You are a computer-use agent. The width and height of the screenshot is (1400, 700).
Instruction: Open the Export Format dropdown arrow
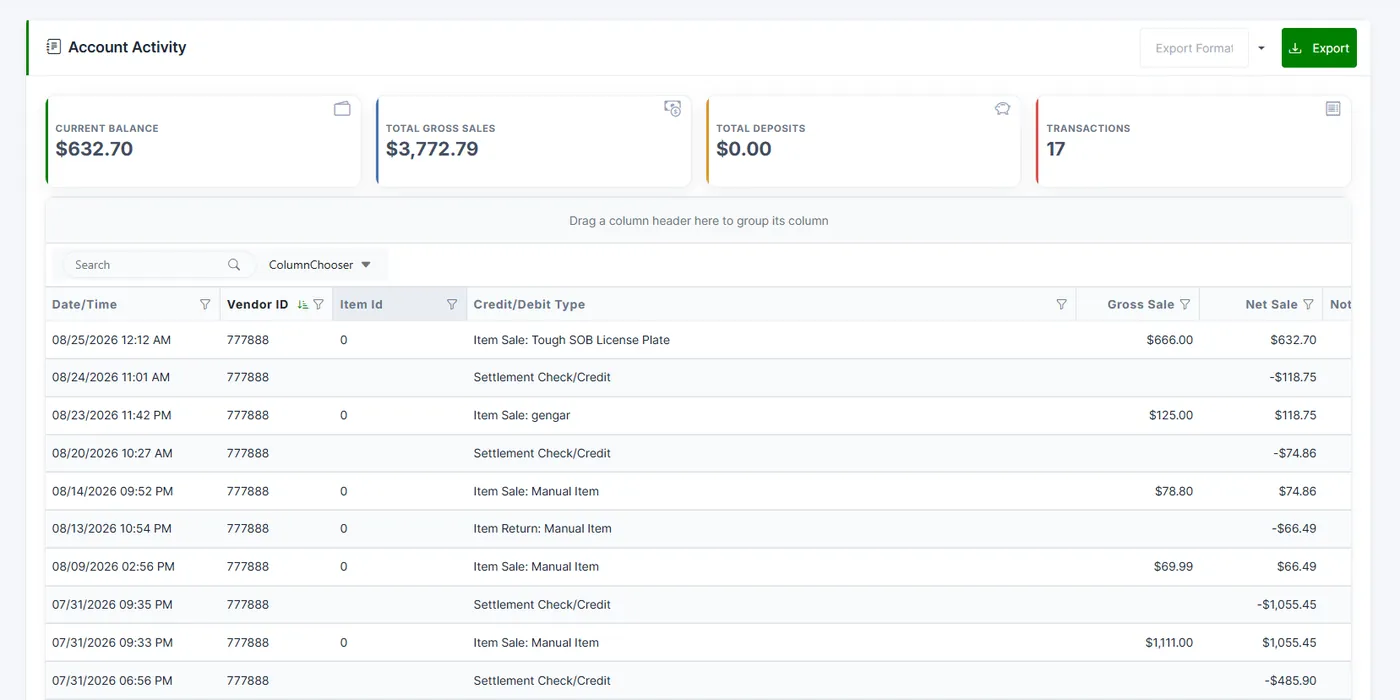coord(1261,48)
